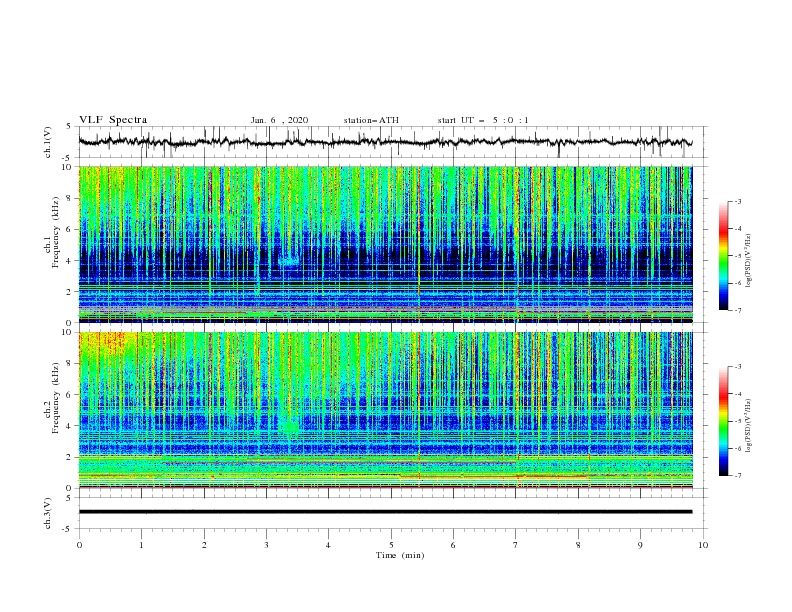The width and height of the screenshot is (792, 612).
Task: Click the ch.3(V) axis label
Action: [48, 513]
